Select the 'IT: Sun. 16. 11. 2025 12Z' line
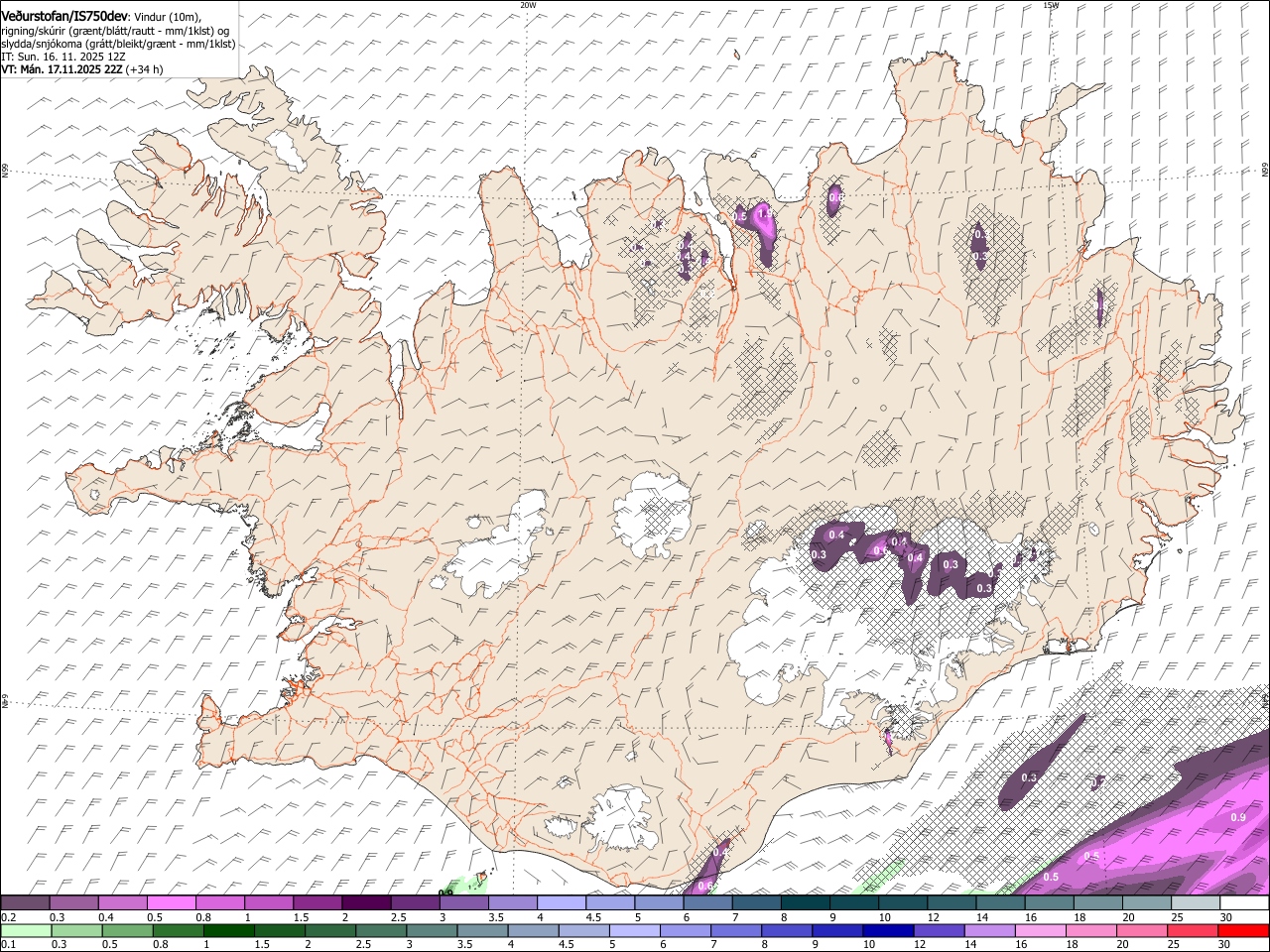This screenshot has width=1270, height=952. click(x=63, y=57)
